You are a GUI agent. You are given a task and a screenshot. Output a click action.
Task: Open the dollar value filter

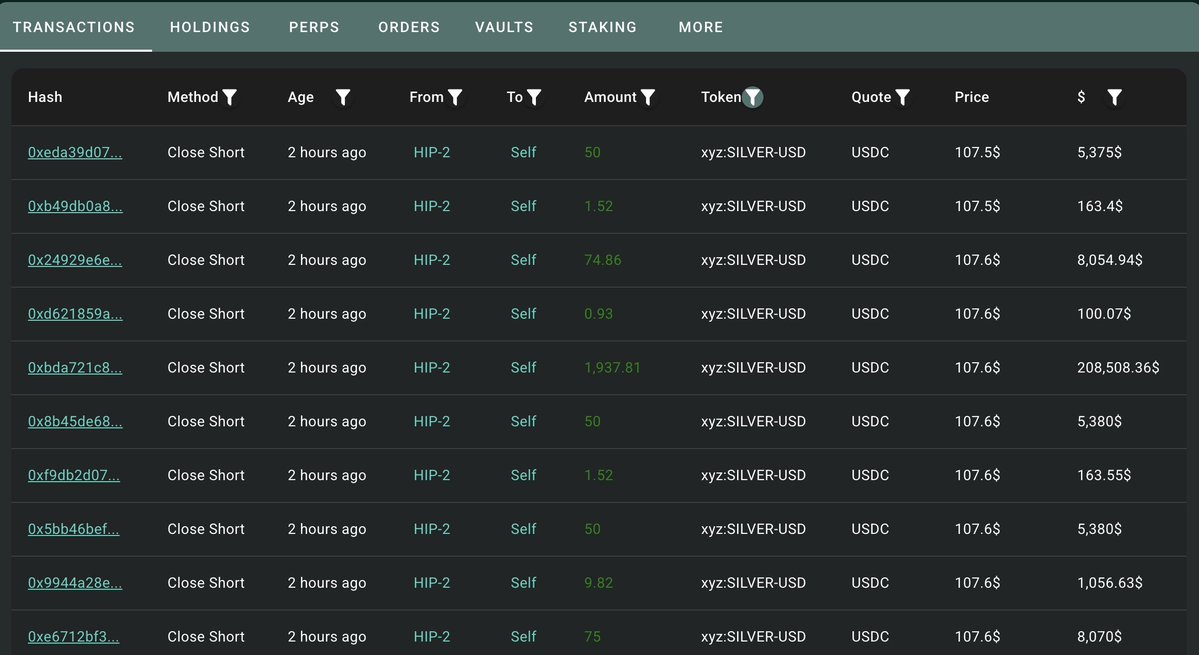coord(1114,97)
